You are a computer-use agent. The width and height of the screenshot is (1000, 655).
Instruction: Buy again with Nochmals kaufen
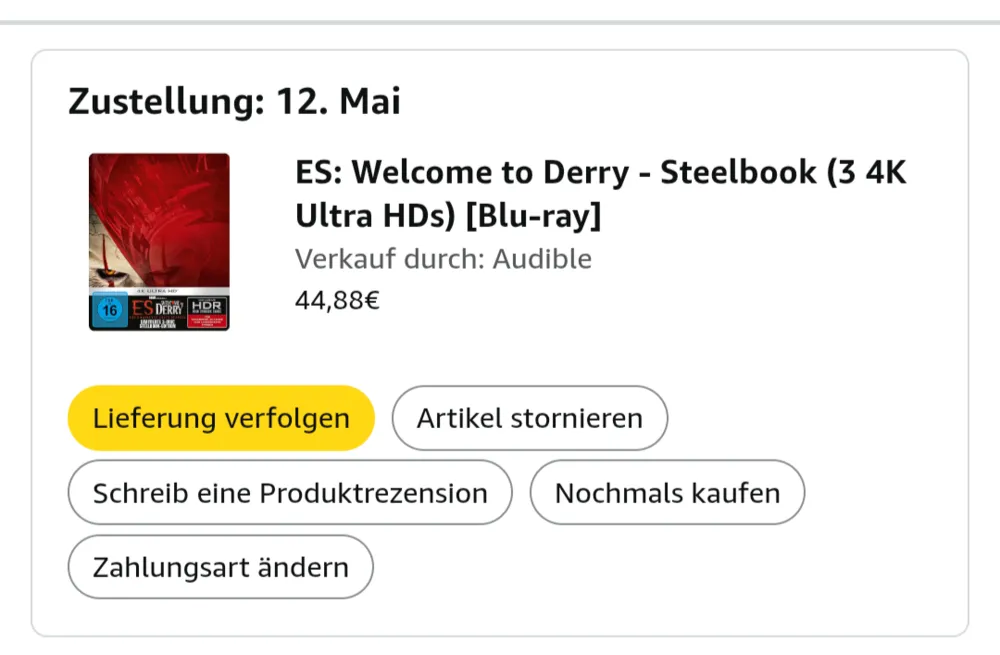pos(667,492)
